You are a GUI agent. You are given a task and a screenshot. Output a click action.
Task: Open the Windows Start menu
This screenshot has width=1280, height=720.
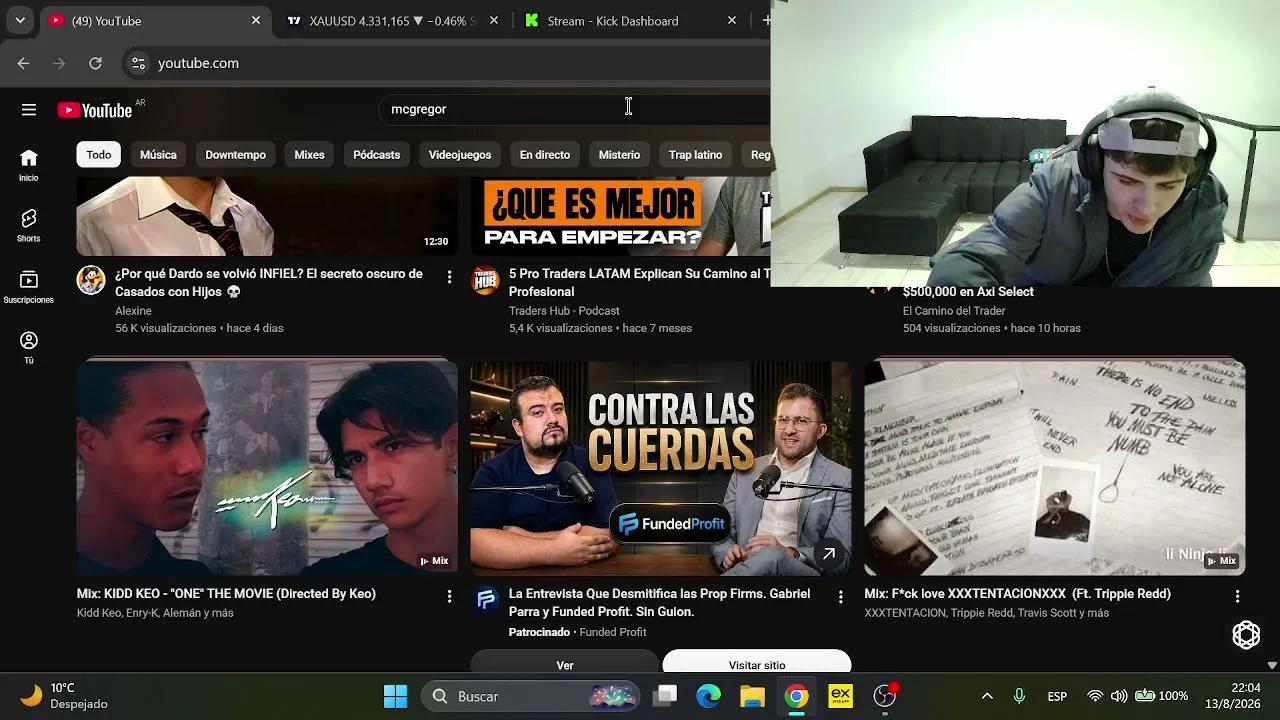click(396, 696)
